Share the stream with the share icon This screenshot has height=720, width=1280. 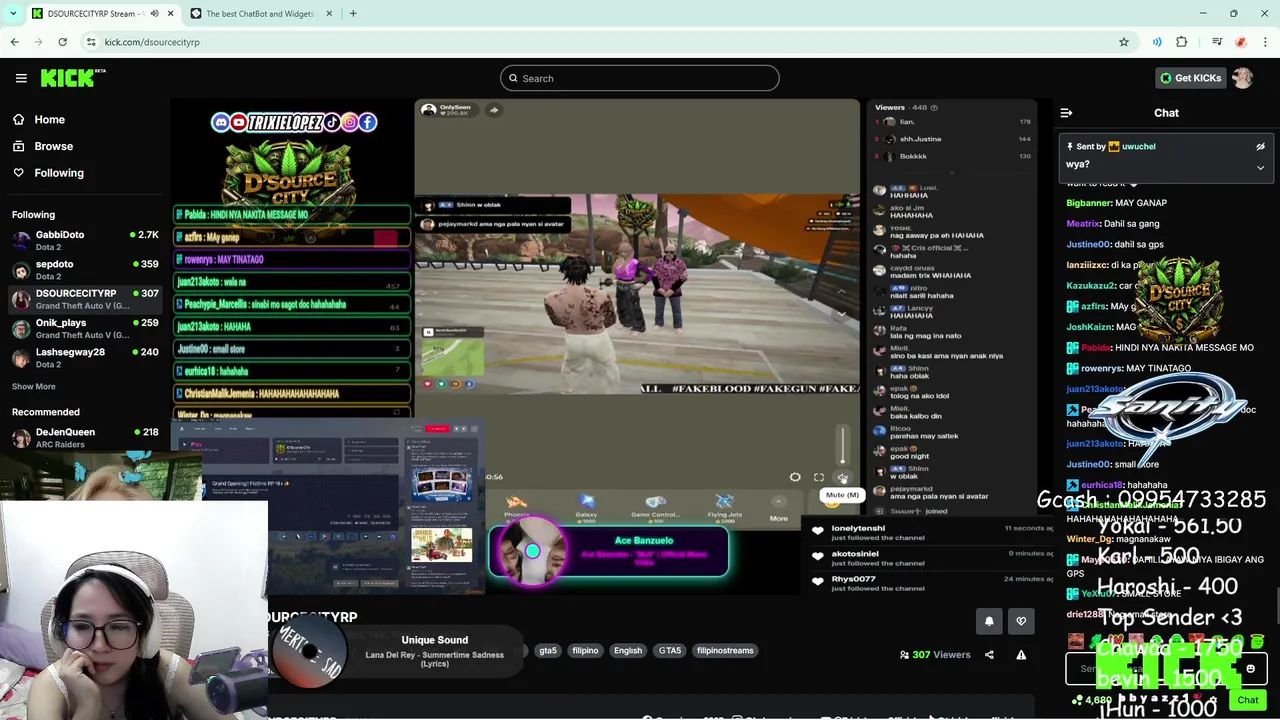click(989, 655)
